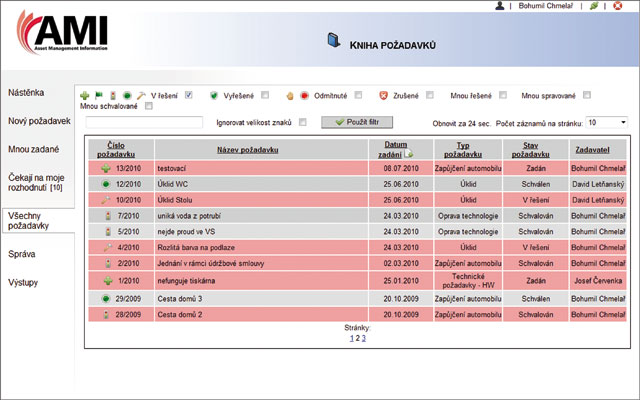The height and width of the screenshot is (400, 640).
Task: Click the green plus icon in row 13/2010
Action: click(106, 168)
